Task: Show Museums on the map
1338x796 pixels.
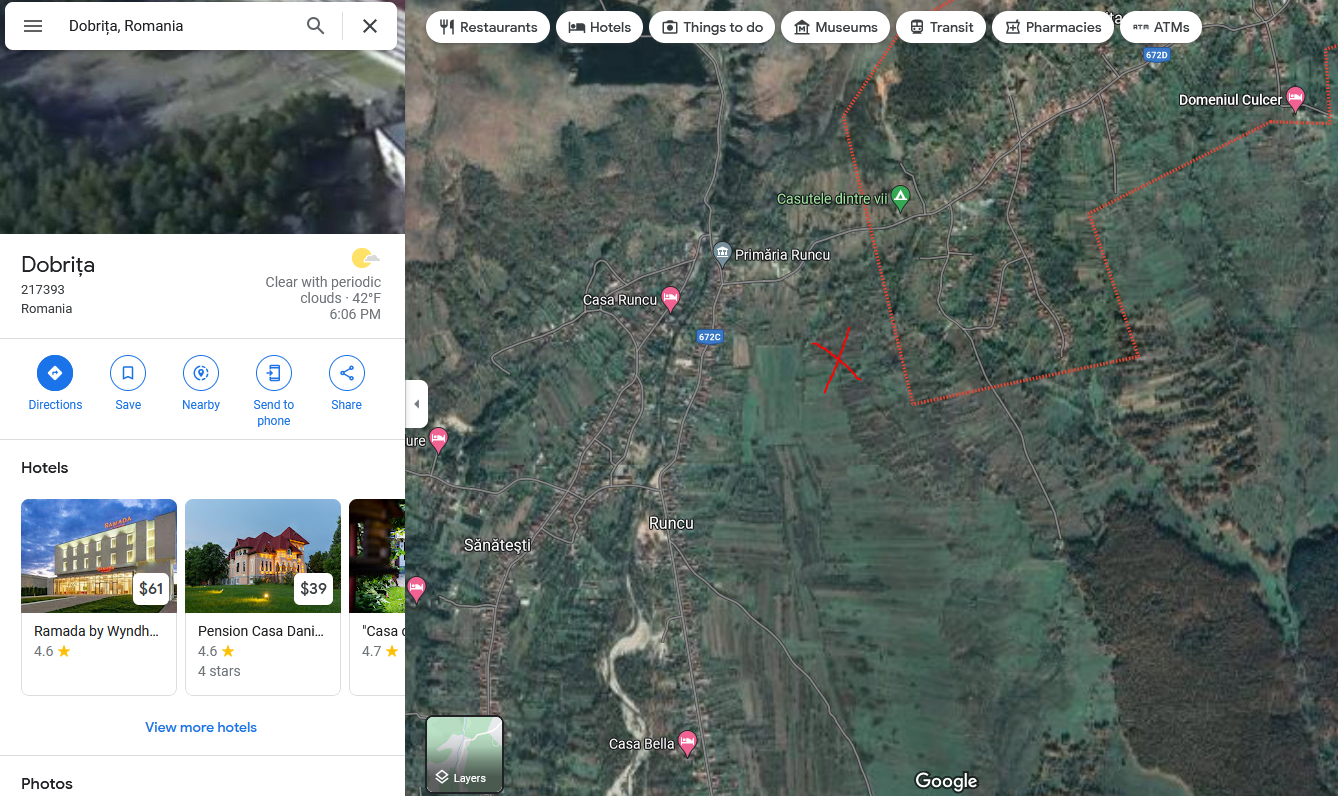Action: [835, 27]
